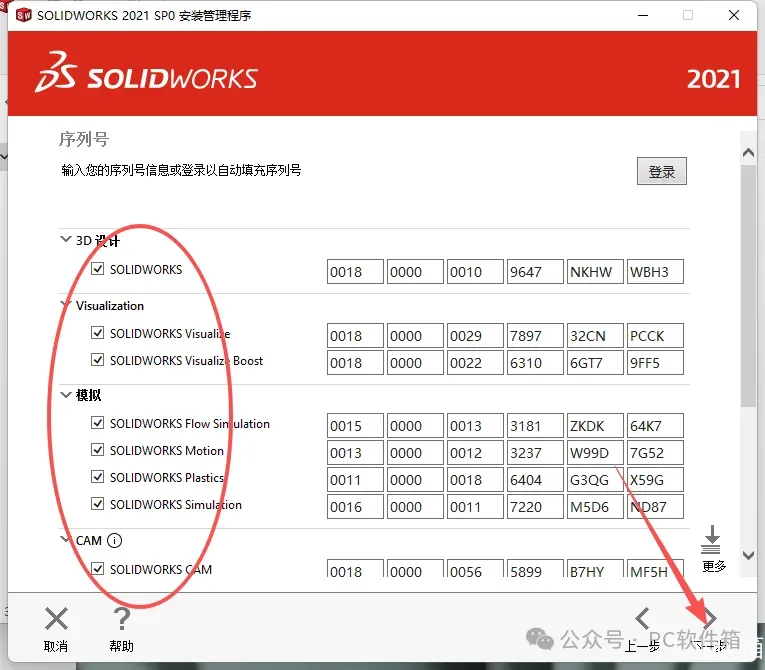Collapse the 3D 设计 section

coord(65,239)
